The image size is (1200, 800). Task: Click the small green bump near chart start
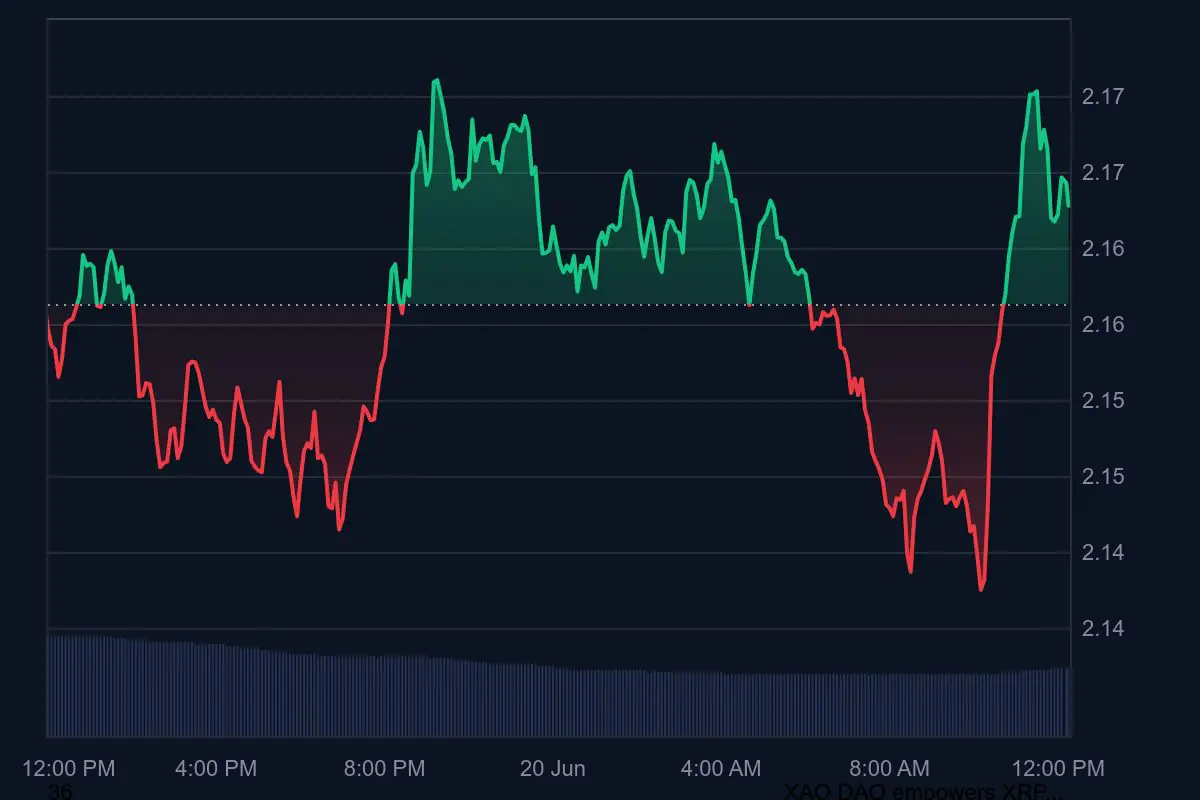point(84,256)
